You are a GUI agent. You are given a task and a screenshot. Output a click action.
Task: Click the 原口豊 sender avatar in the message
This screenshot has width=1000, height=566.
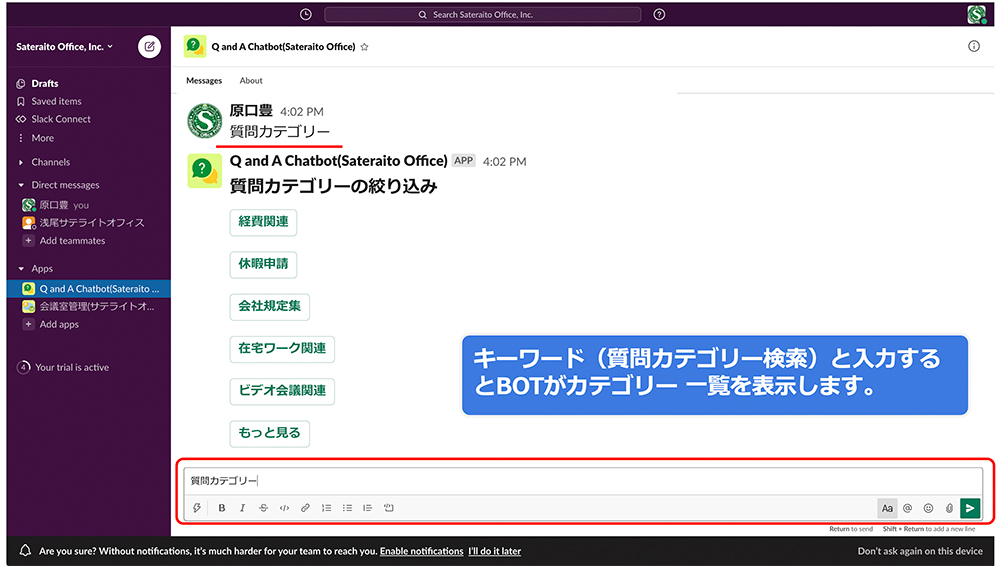pos(205,121)
